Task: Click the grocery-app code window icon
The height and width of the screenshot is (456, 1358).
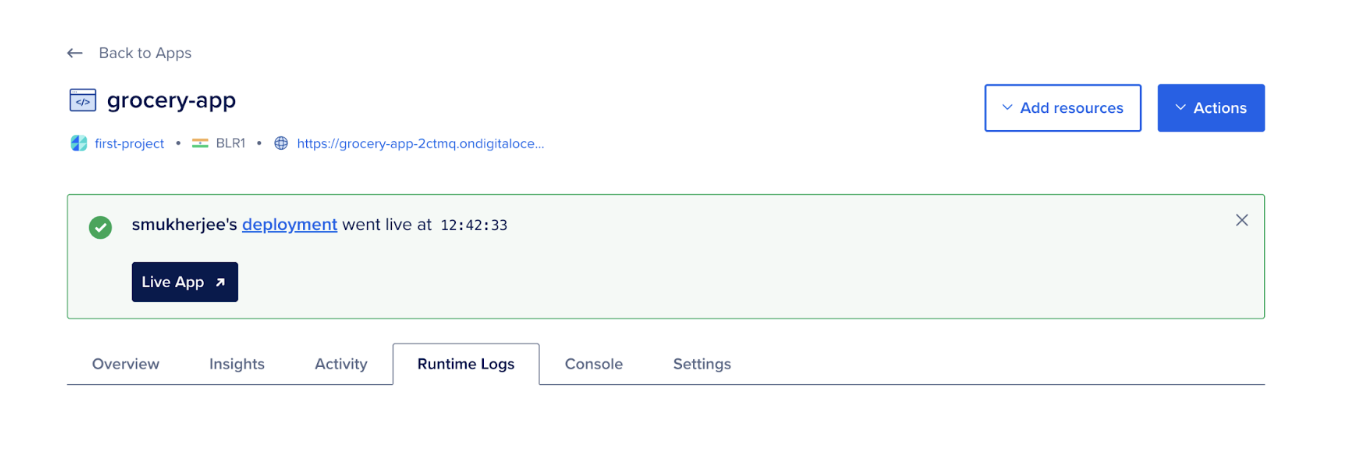Action: [82, 100]
